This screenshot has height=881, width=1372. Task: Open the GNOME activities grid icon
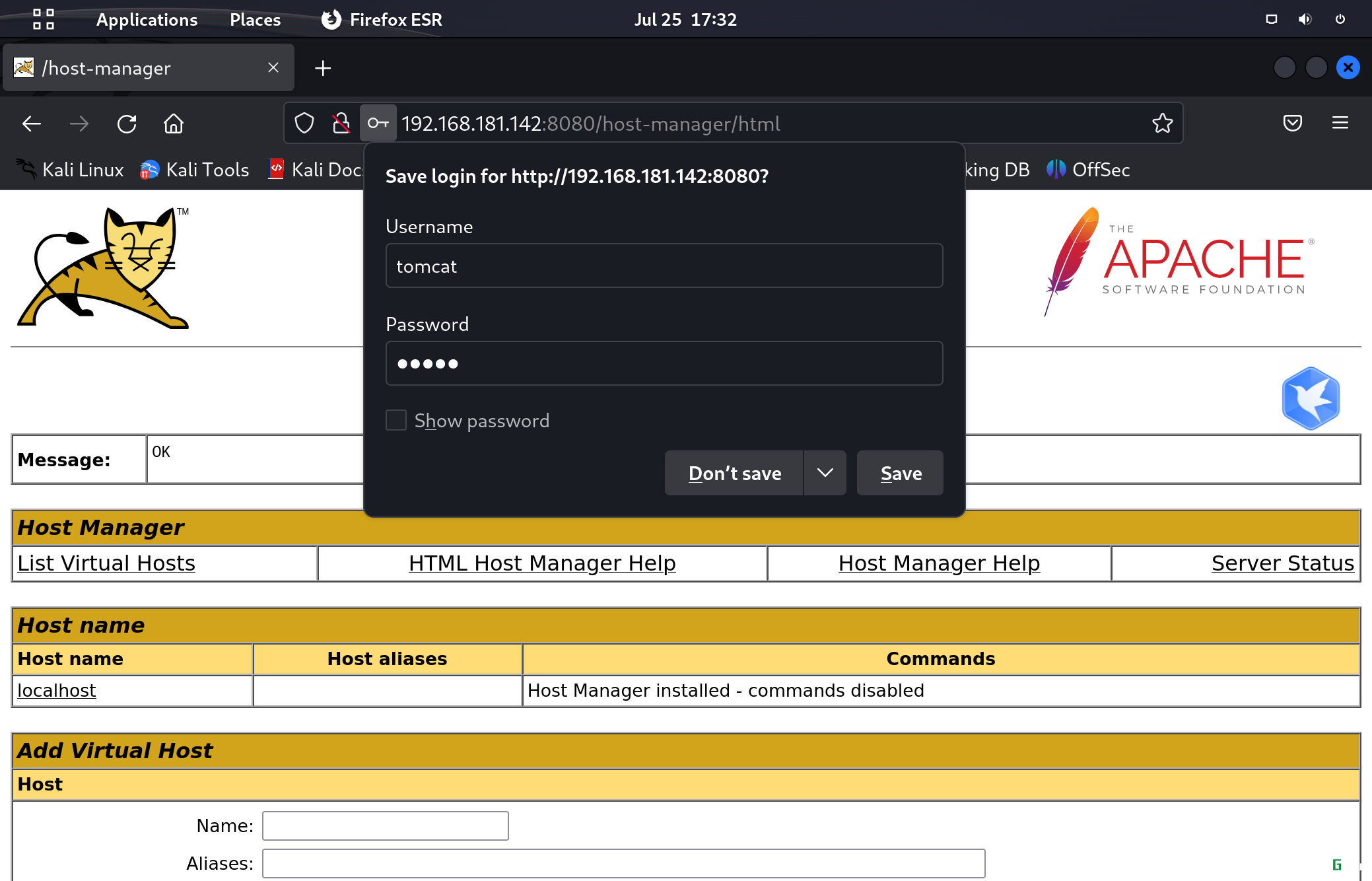tap(44, 19)
